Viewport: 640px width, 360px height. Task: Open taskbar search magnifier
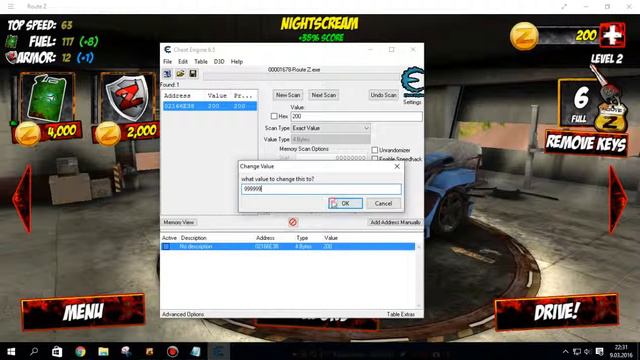[34, 351]
